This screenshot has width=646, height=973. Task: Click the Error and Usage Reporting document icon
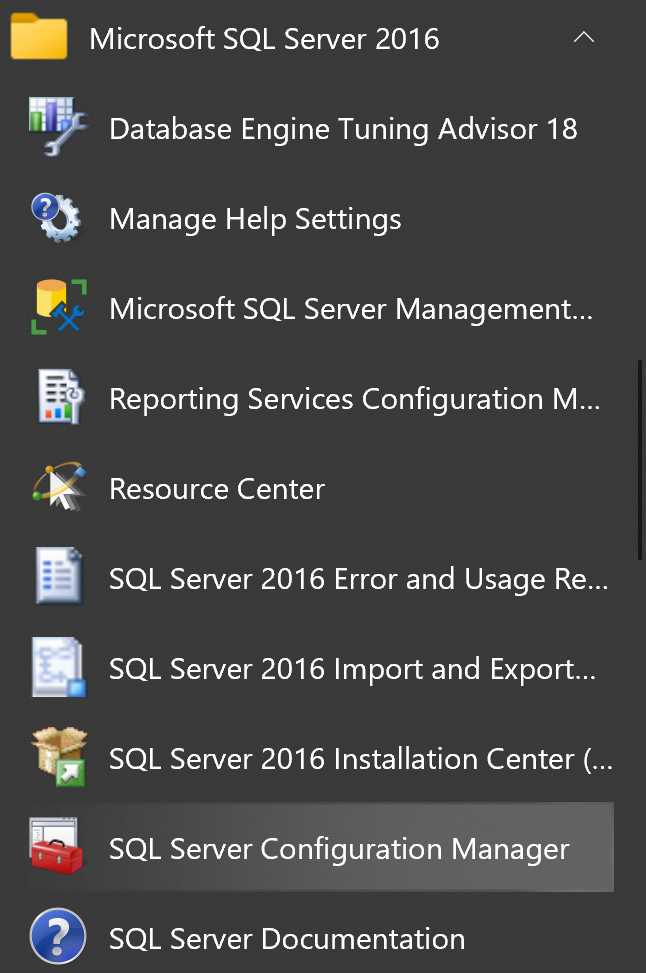(x=59, y=576)
